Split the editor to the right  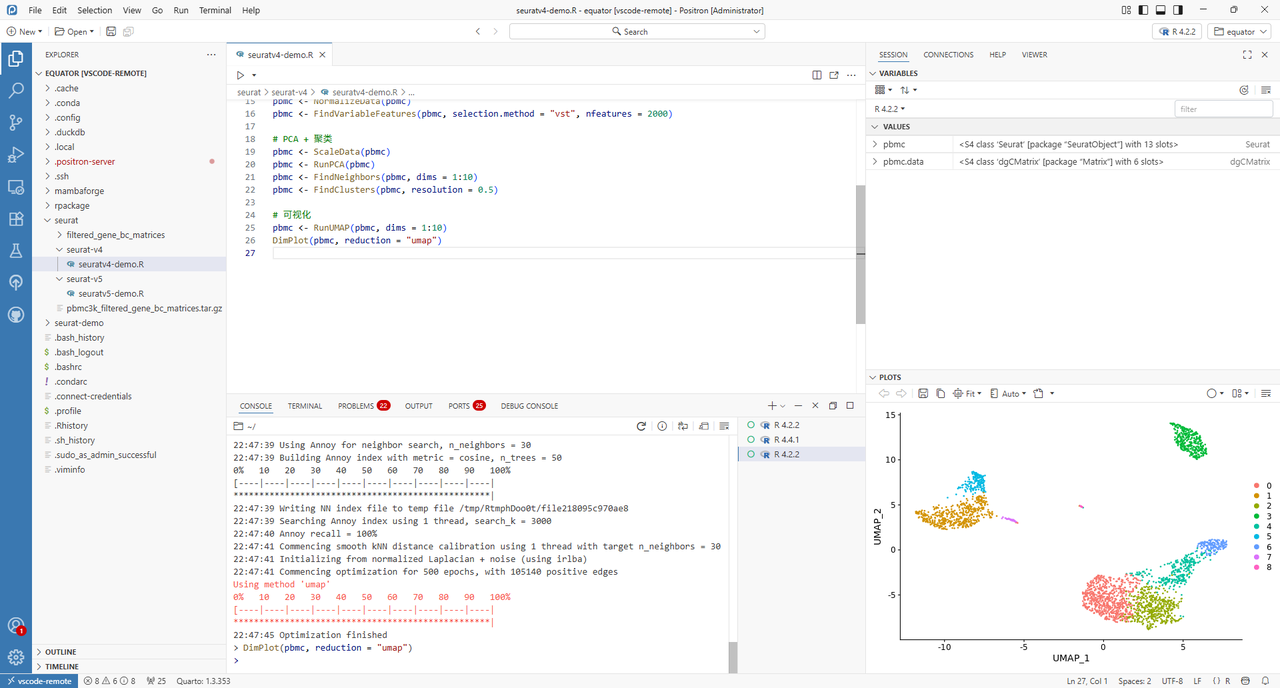coord(817,75)
